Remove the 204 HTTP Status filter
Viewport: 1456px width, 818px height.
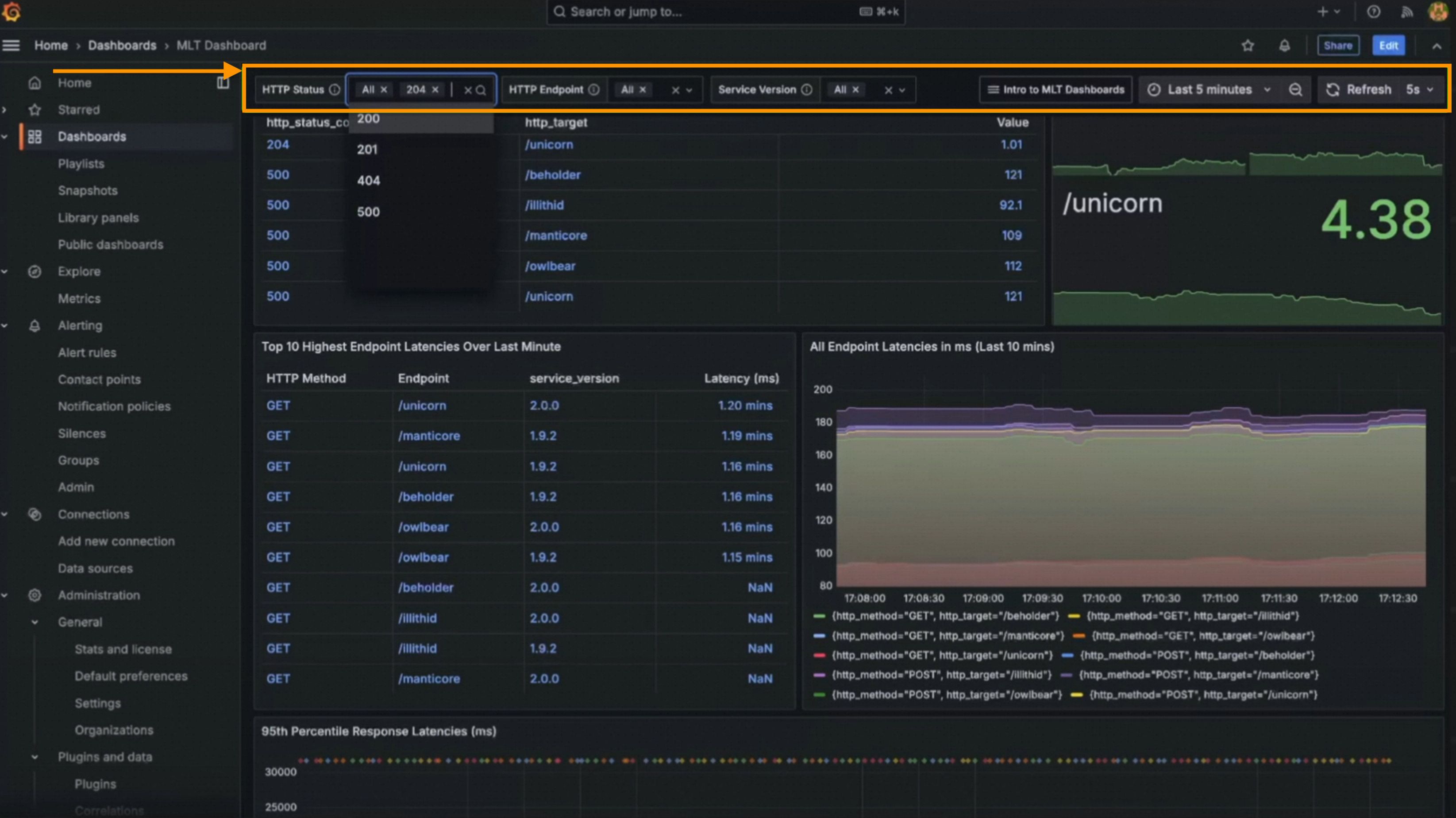pos(435,90)
